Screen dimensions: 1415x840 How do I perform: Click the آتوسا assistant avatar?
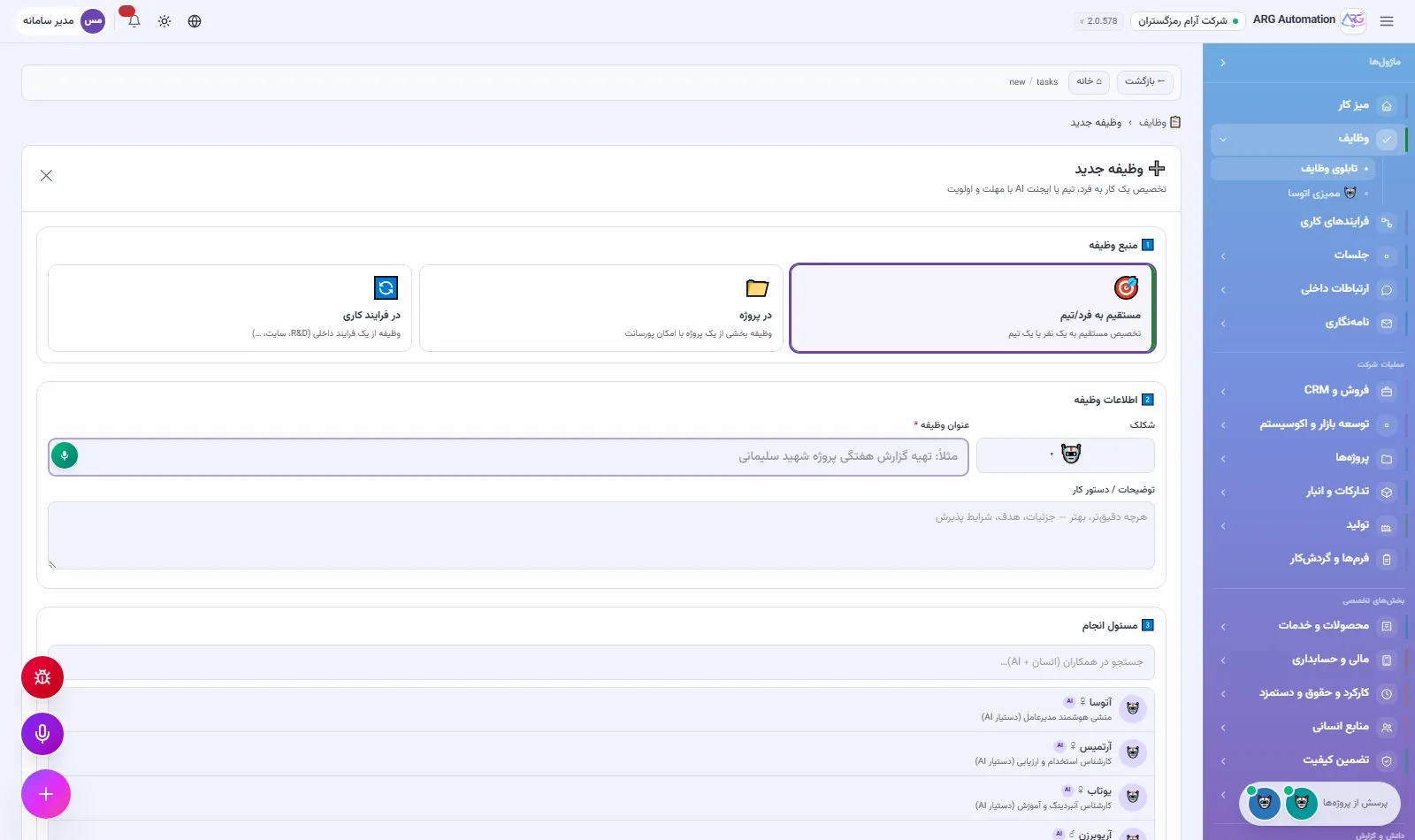tap(1133, 708)
